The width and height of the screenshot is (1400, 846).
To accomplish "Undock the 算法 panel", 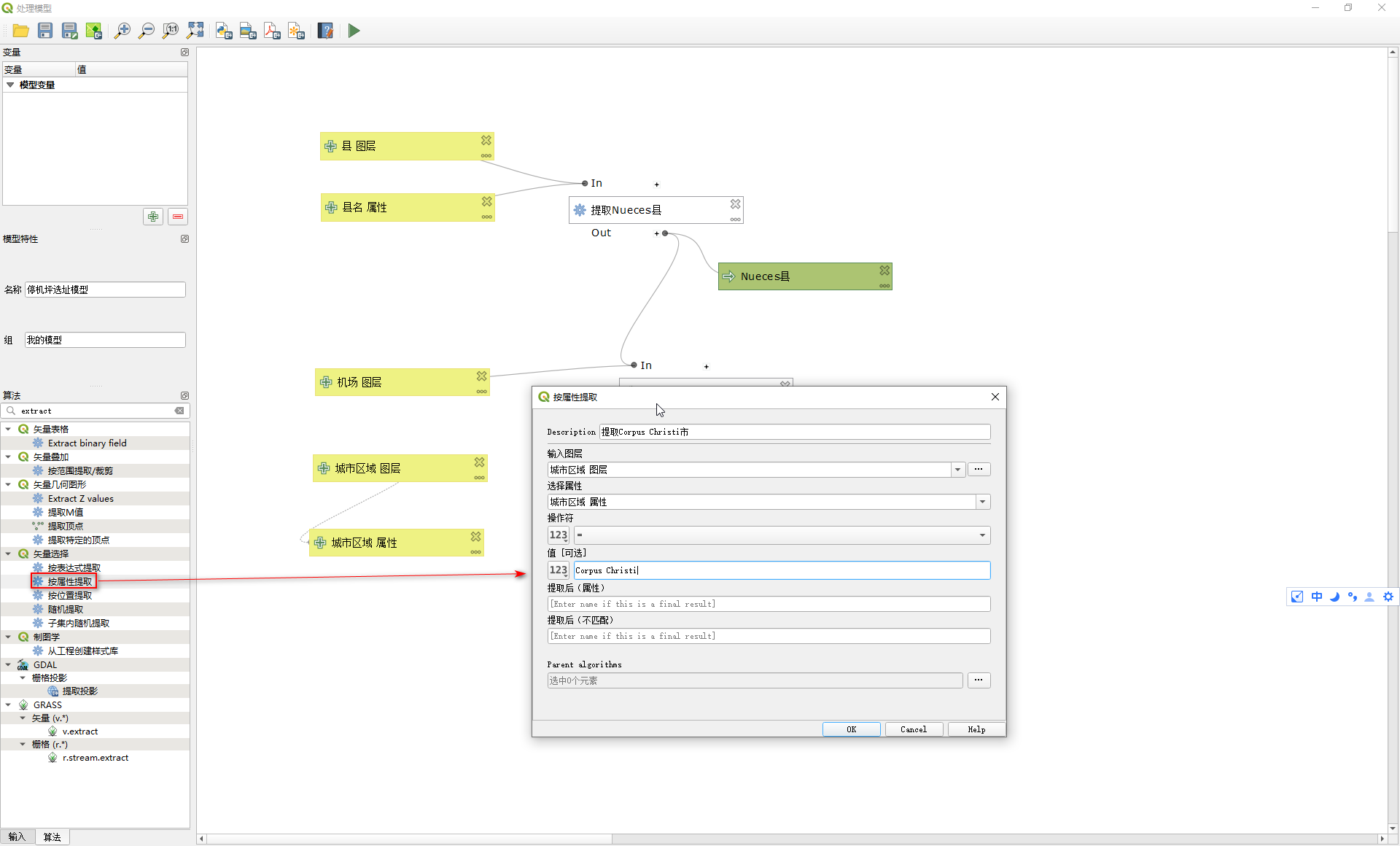I will click(x=184, y=395).
